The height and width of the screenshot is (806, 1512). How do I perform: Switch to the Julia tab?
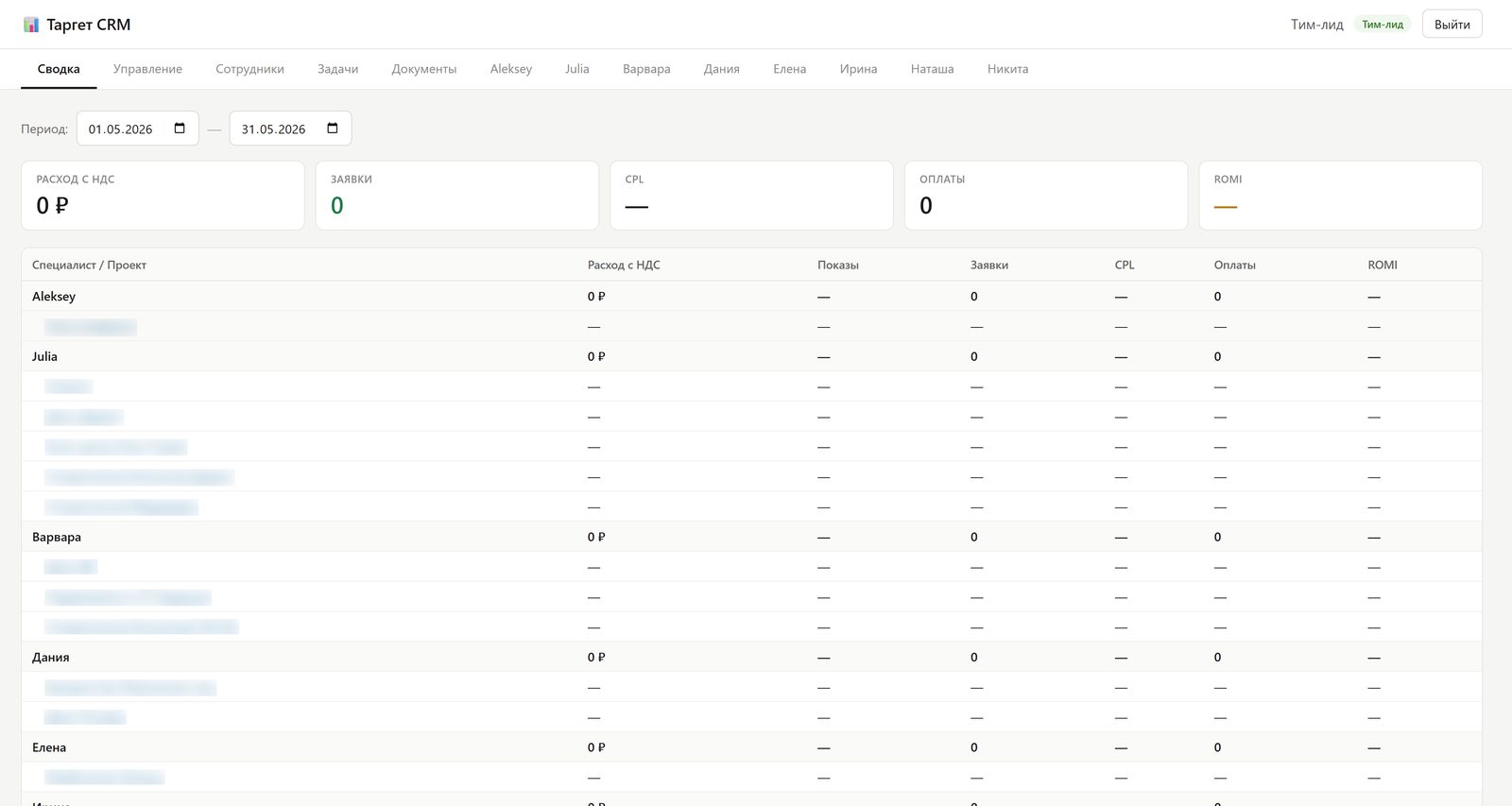pyautogui.click(x=577, y=69)
